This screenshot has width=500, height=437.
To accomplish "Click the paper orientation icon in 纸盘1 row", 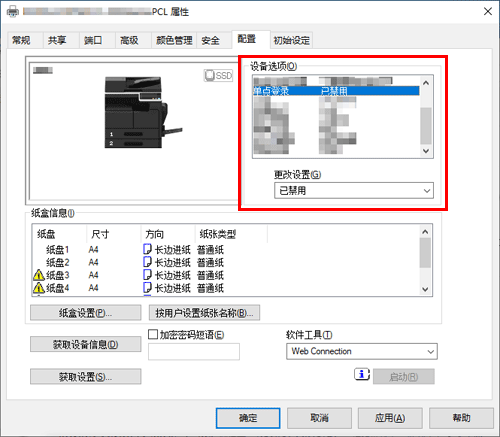I will 147,249.
